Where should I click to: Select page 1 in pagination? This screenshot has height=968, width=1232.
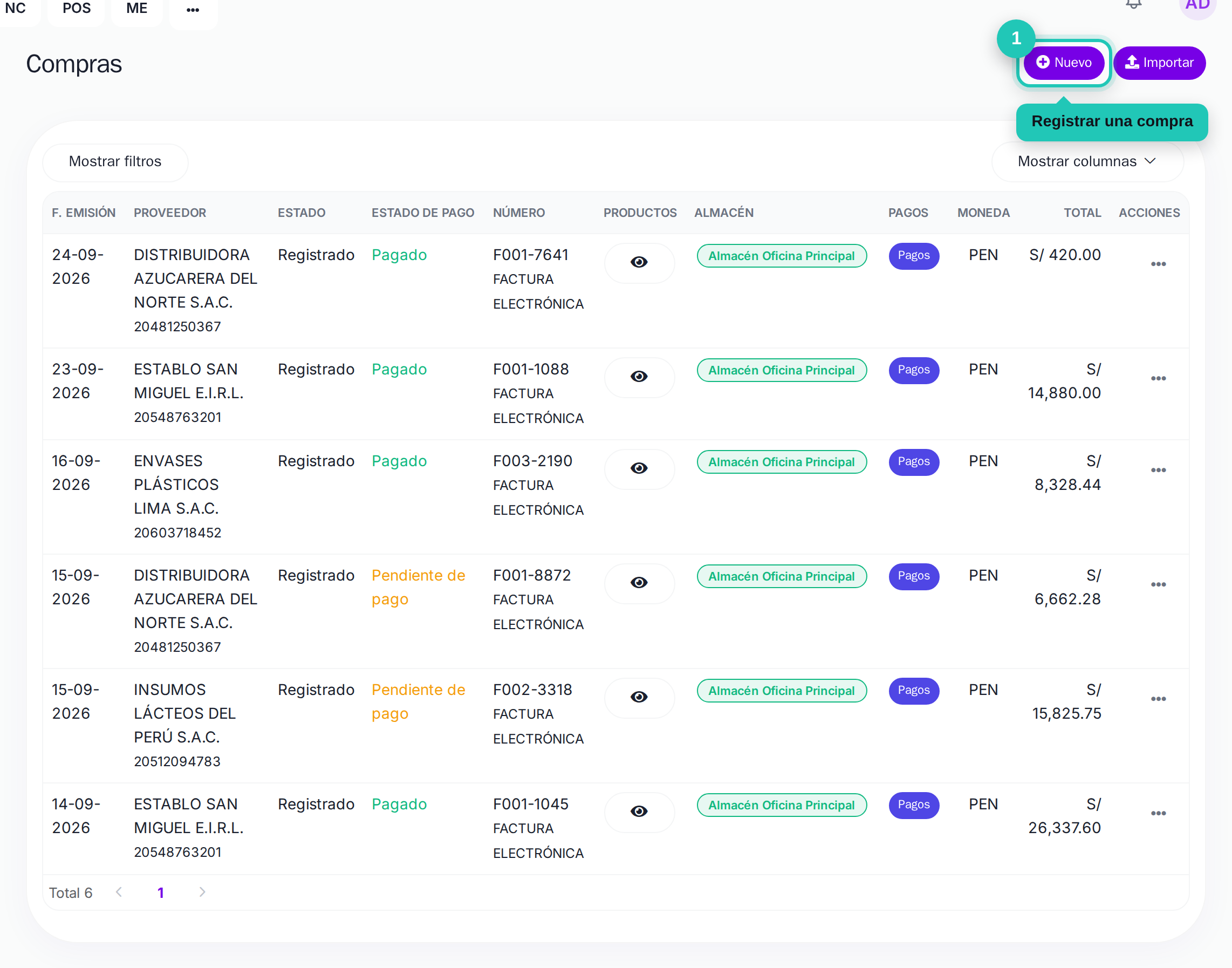[x=161, y=893]
